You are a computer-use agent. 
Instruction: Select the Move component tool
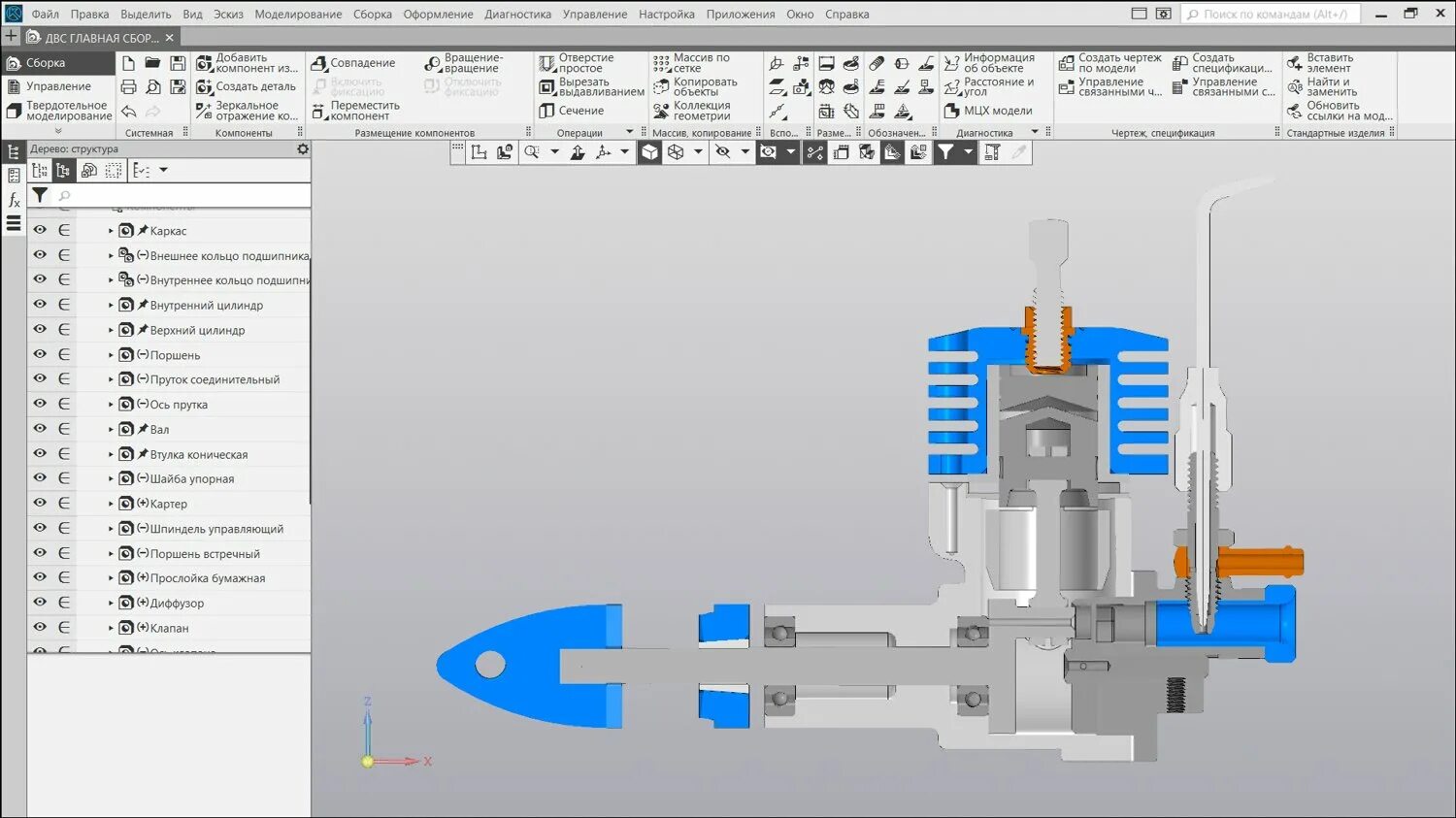(x=355, y=111)
